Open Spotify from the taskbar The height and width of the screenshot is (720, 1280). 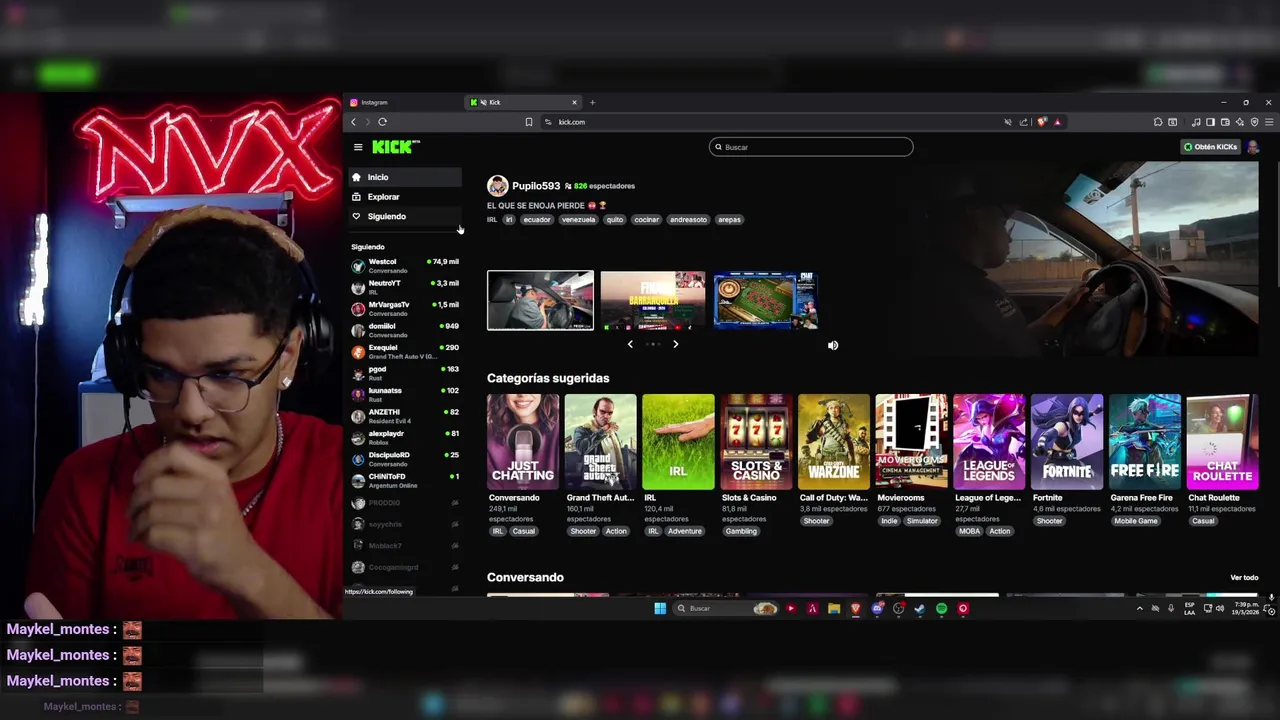941,608
